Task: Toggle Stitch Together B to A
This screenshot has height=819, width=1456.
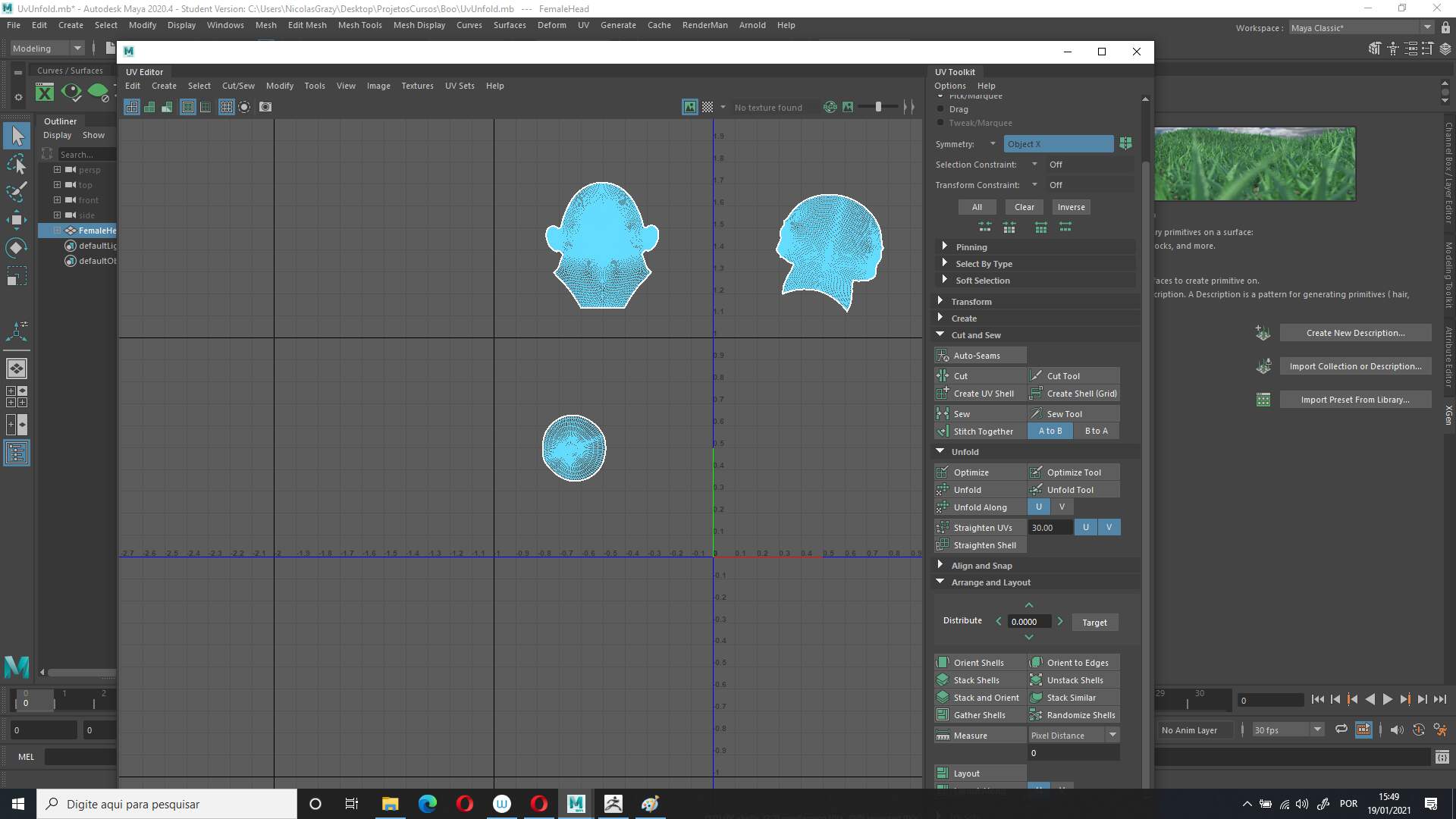Action: pos(1096,431)
